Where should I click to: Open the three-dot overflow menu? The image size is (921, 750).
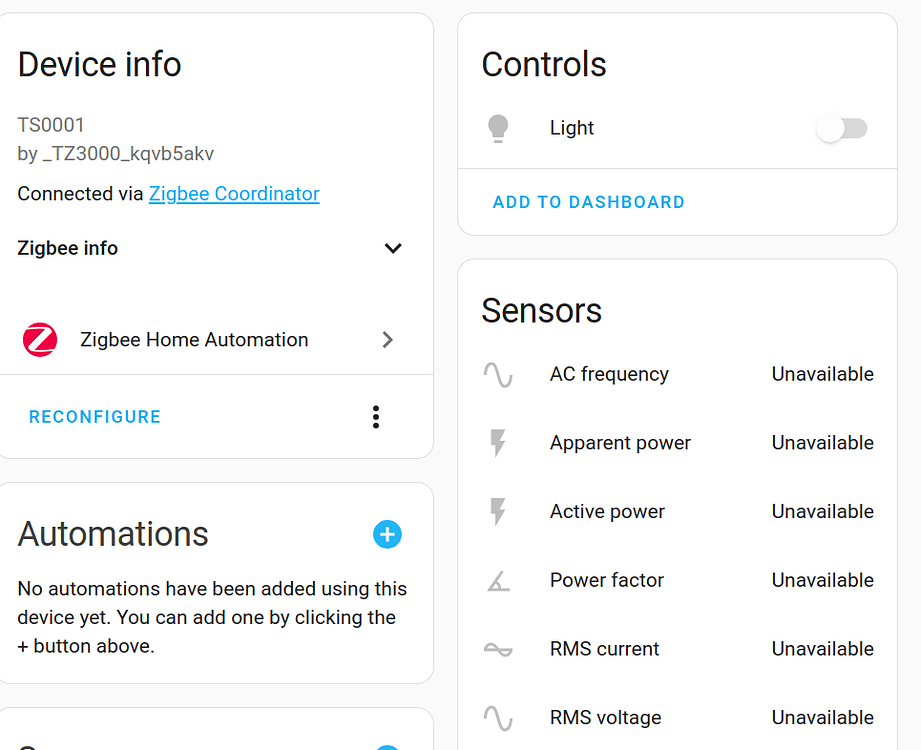375,417
